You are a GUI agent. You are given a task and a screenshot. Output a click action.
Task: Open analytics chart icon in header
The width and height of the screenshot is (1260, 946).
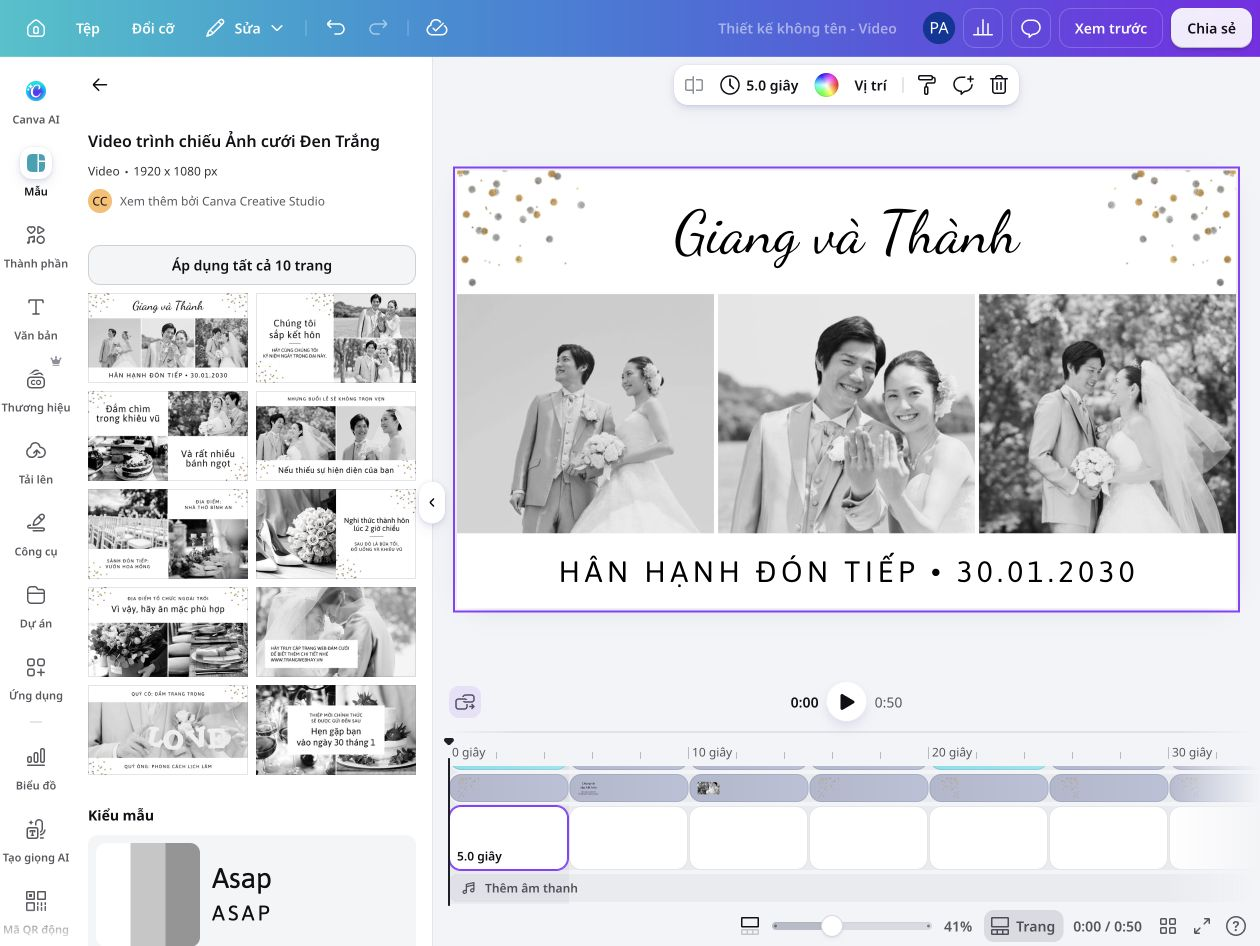click(983, 28)
